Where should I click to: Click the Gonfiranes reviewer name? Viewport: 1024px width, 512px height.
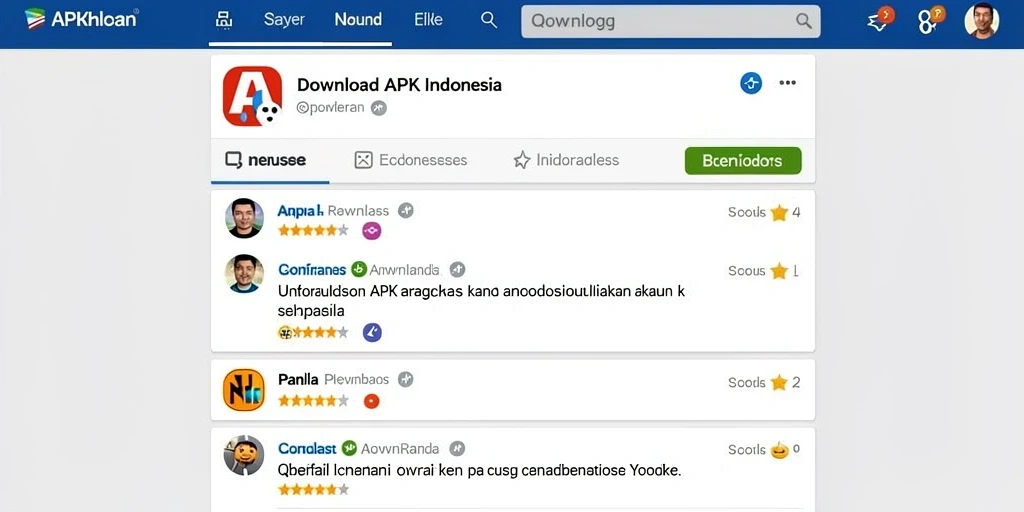click(312, 270)
